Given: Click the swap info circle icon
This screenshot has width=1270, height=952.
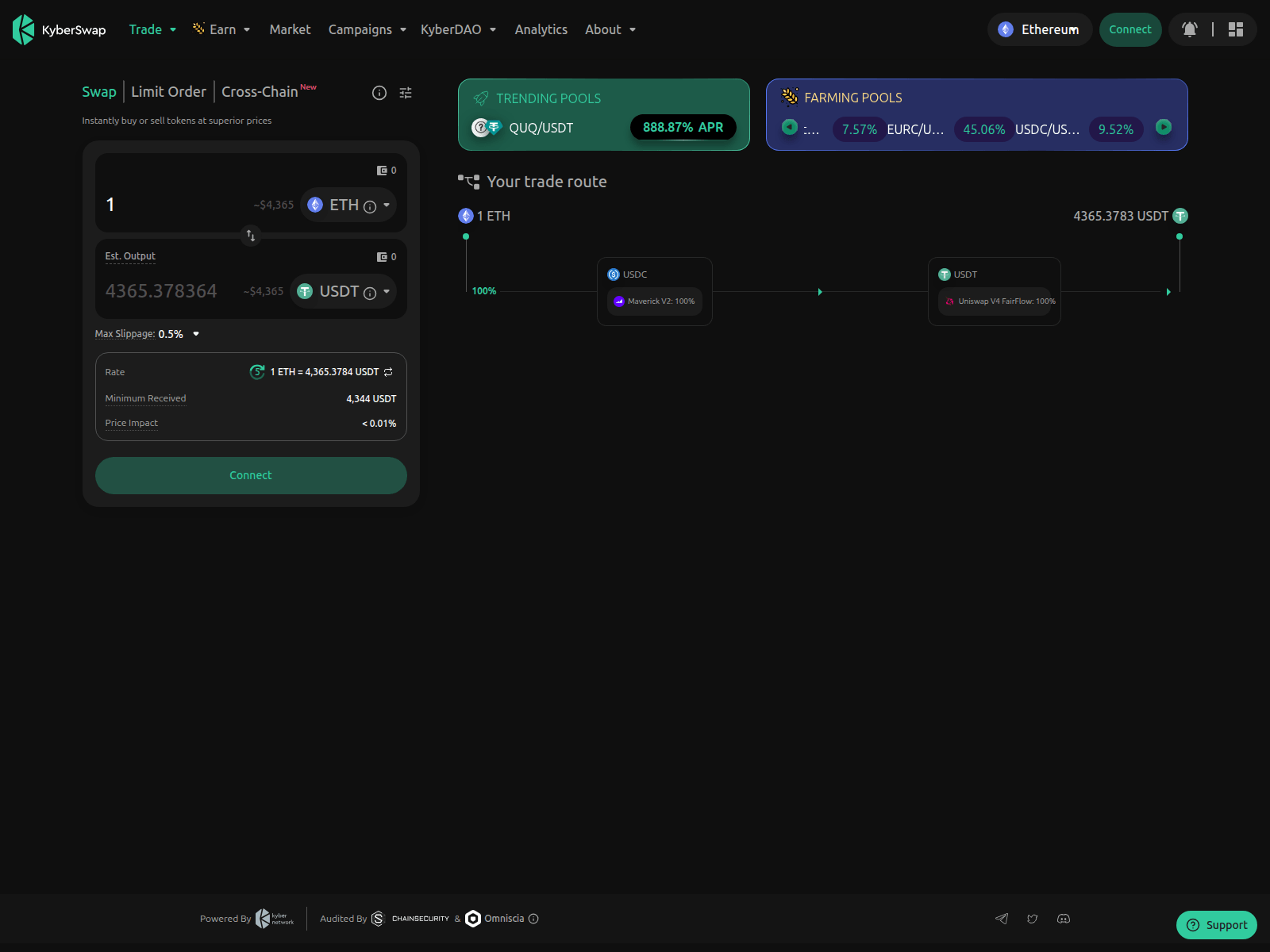Looking at the screenshot, I should tap(379, 93).
